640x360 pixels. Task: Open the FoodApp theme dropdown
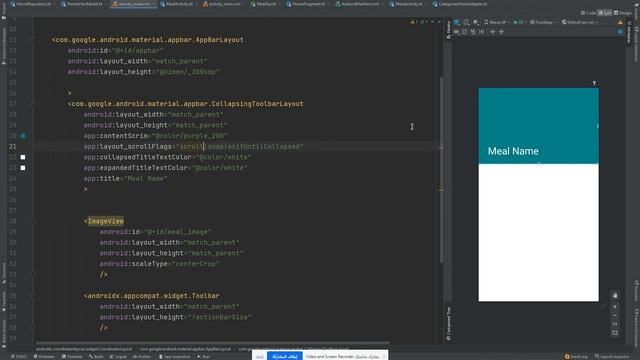(x=543, y=22)
